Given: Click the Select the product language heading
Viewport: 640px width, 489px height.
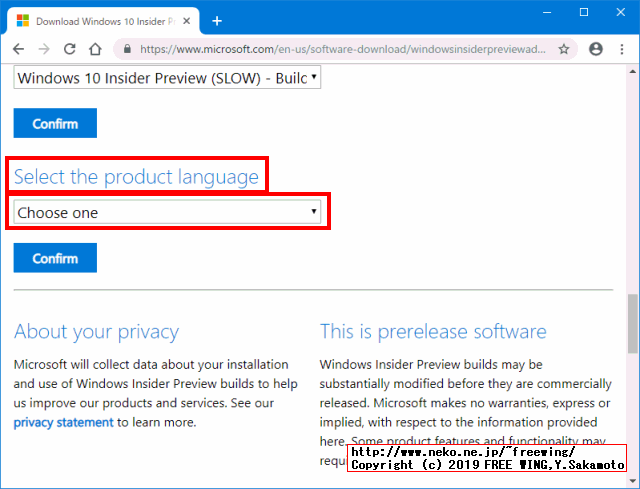Looking at the screenshot, I should coord(136,177).
